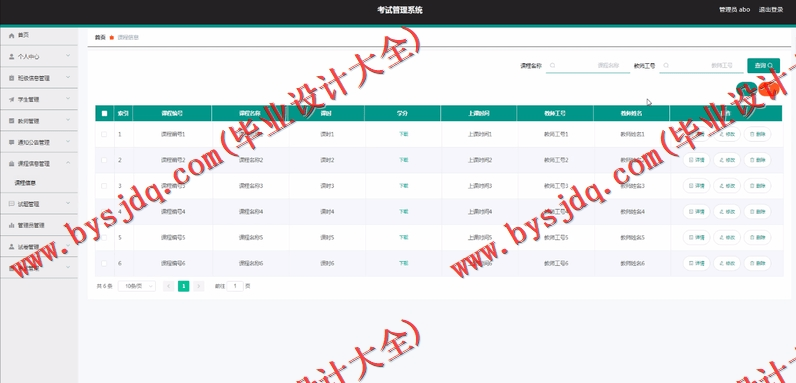Open 首页 in the sidebar
This screenshot has width=796, height=383.
[x=39, y=36]
